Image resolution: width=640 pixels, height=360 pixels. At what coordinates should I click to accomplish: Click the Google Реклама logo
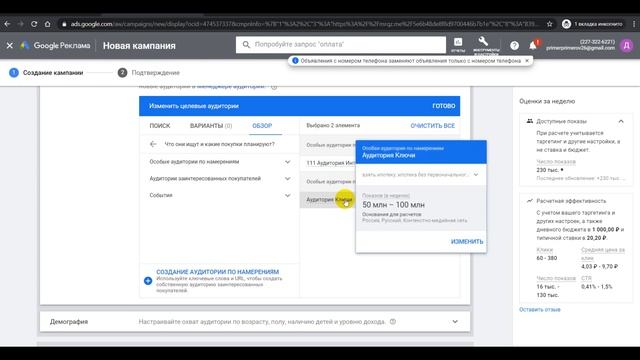pos(56,45)
